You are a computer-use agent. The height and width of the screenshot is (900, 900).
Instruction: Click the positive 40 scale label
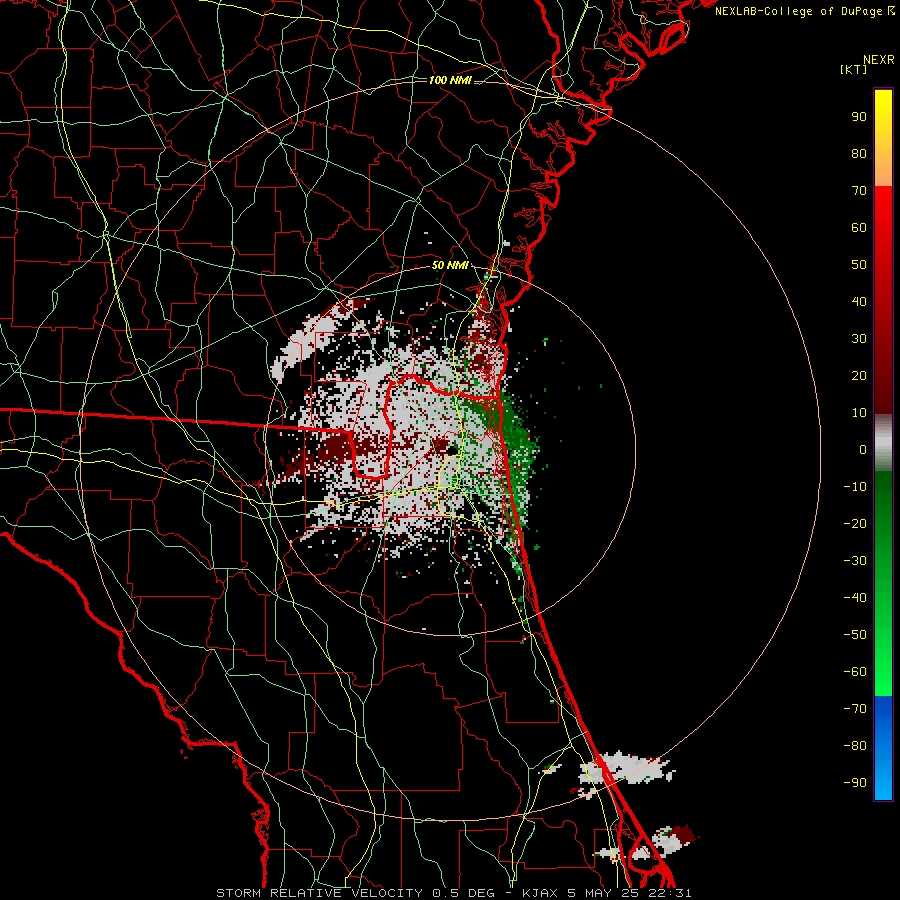(x=859, y=301)
